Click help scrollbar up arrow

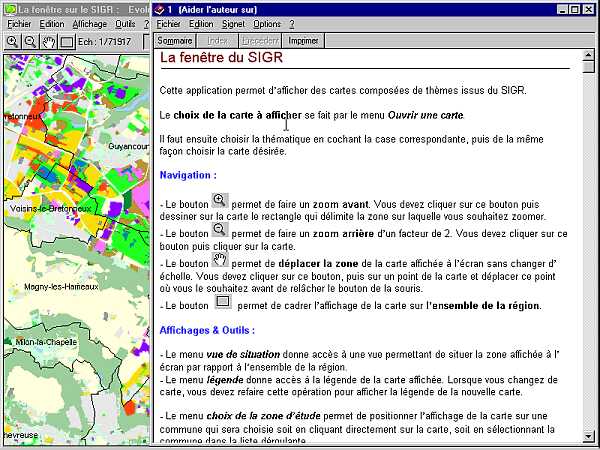point(588,55)
